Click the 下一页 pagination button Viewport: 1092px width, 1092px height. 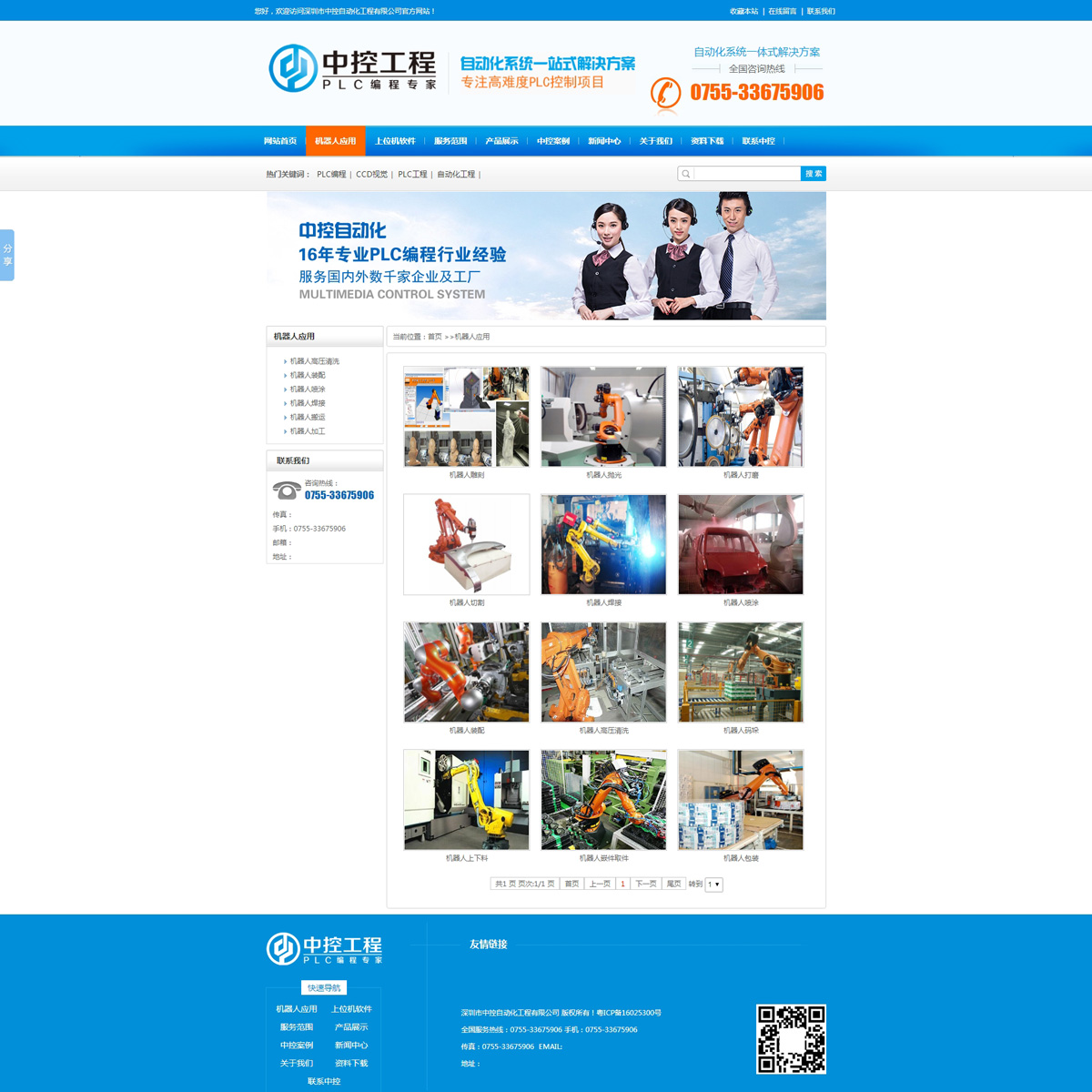pyautogui.click(x=645, y=884)
